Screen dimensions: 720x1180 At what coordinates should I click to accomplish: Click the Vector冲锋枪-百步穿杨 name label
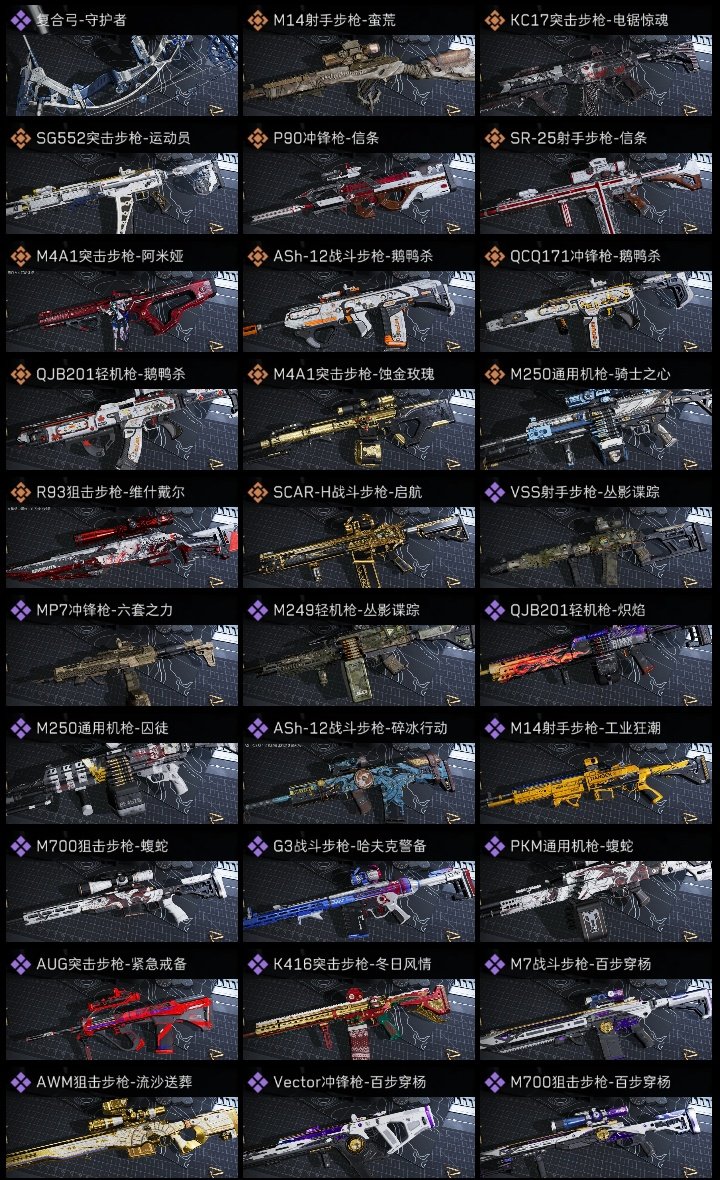[x=349, y=1082]
